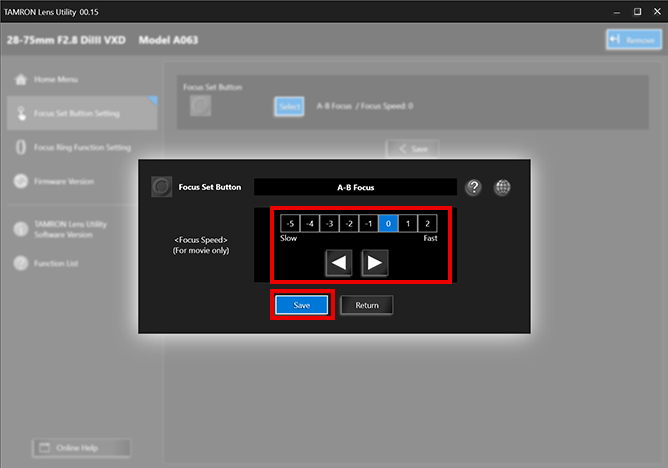668x468 pixels.
Task: Click the A-B Focus function field
Action: click(x=355, y=187)
